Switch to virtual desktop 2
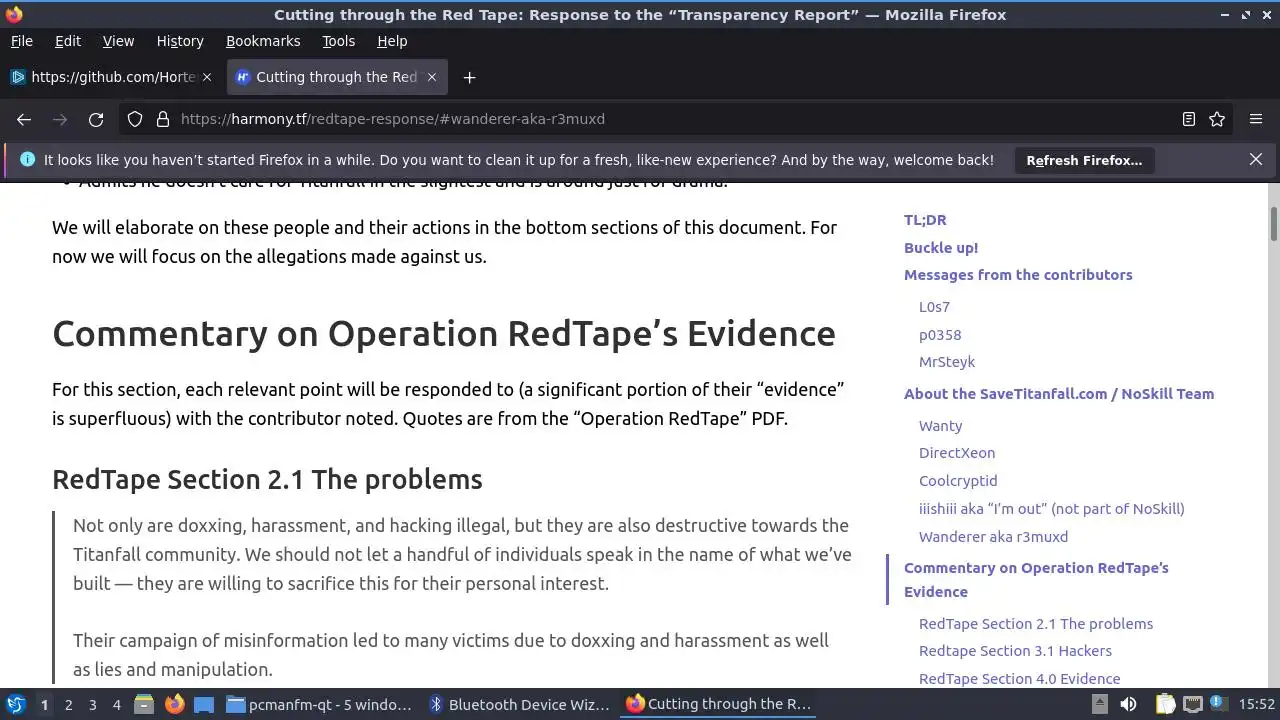 pos(68,704)
